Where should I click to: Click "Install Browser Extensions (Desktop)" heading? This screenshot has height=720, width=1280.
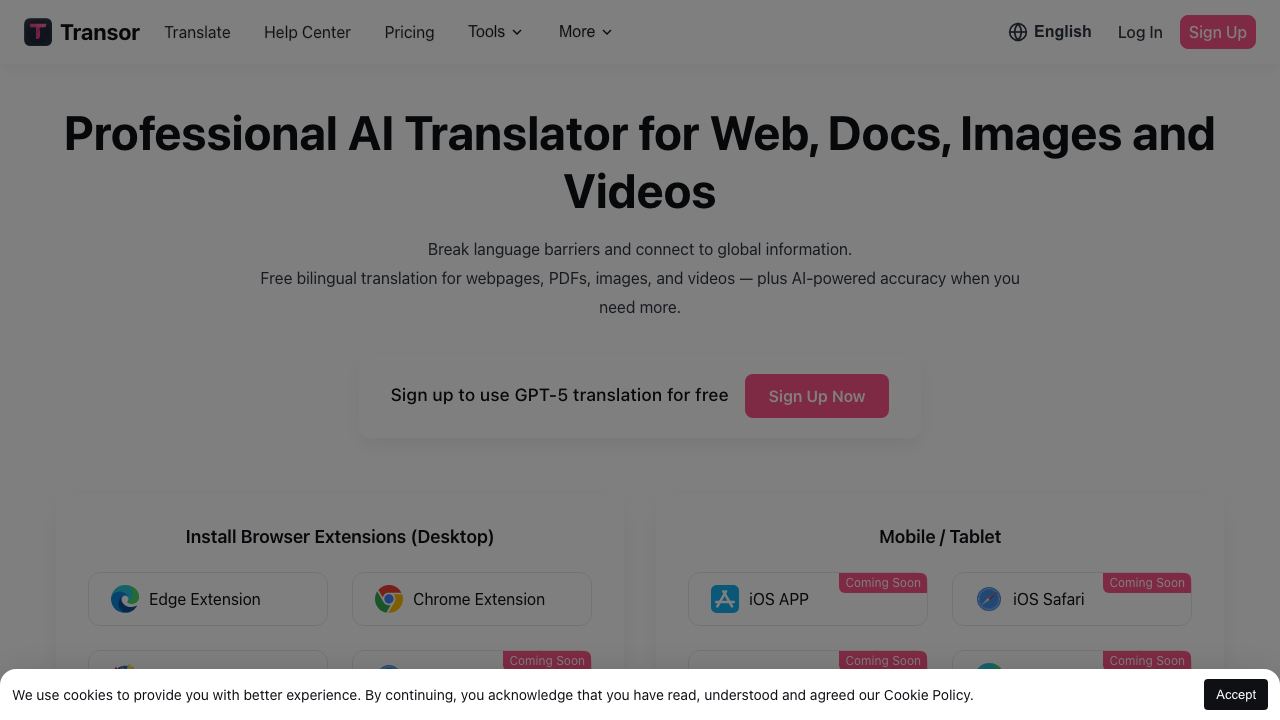click(340, 537)
